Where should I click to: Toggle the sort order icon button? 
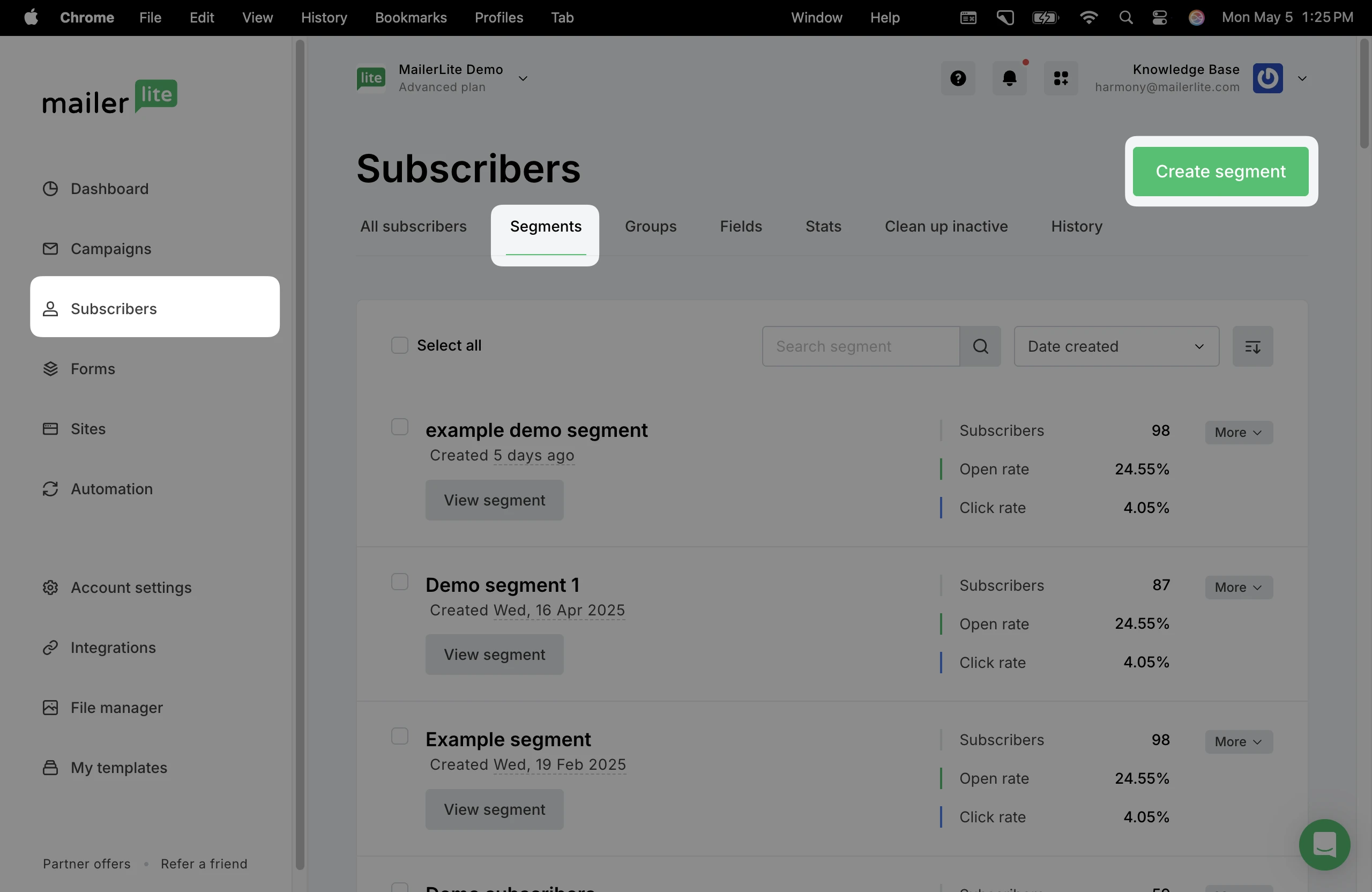tap(1252, 346)
